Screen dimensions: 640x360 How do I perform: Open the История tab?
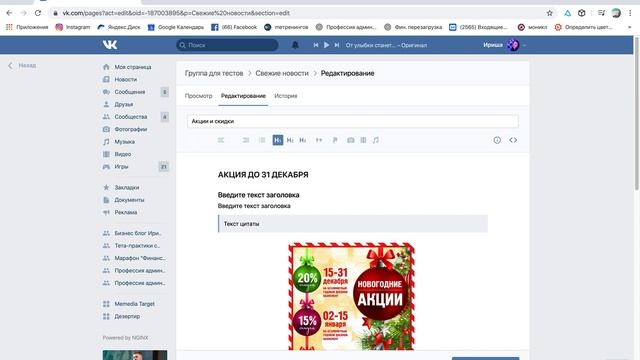click(x=286, y=96)
